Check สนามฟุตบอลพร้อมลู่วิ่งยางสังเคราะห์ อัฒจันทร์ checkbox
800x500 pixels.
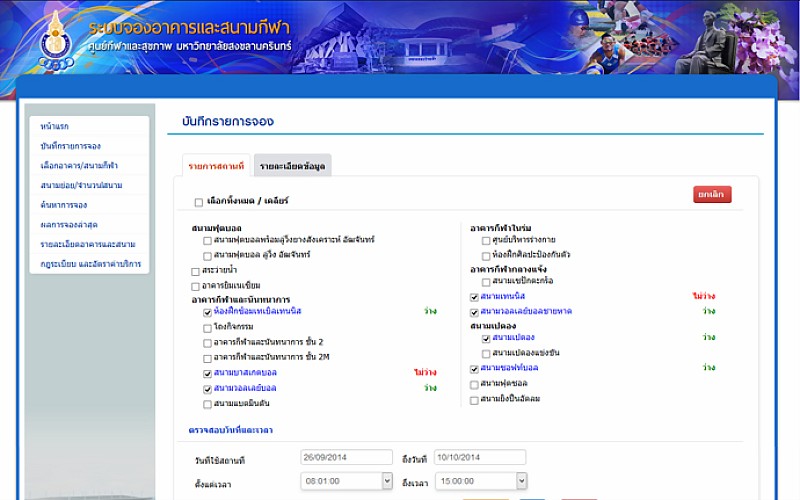tap(207, 241)
